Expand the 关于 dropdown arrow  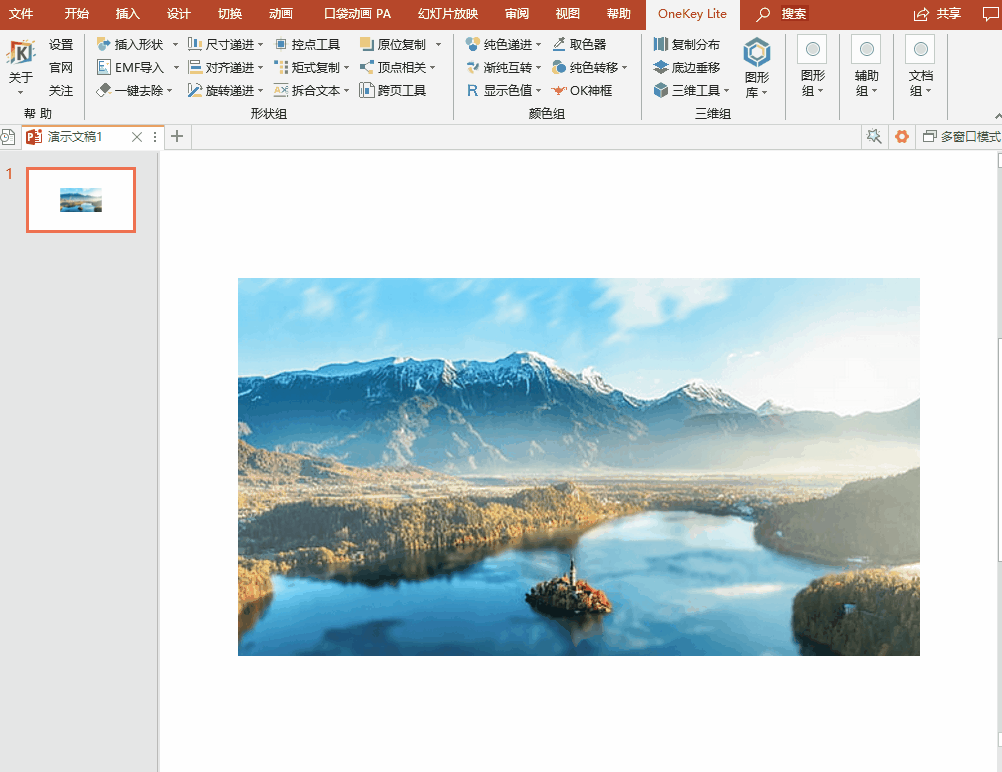click(20, 93)
